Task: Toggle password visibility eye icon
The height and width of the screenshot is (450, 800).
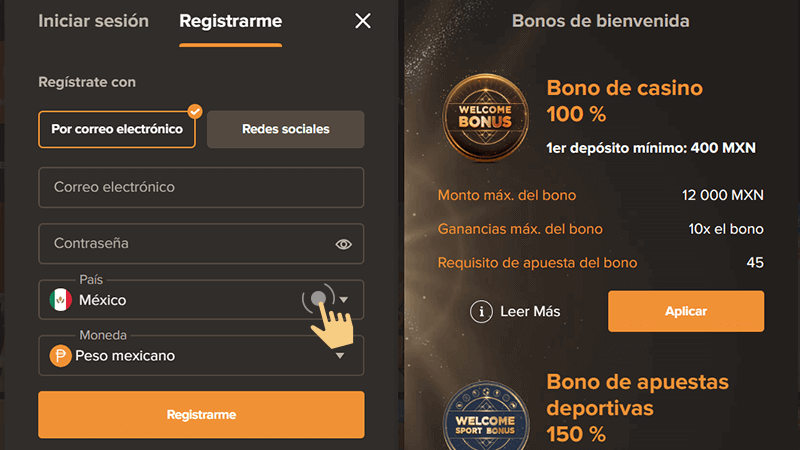Action: [344, 244]
